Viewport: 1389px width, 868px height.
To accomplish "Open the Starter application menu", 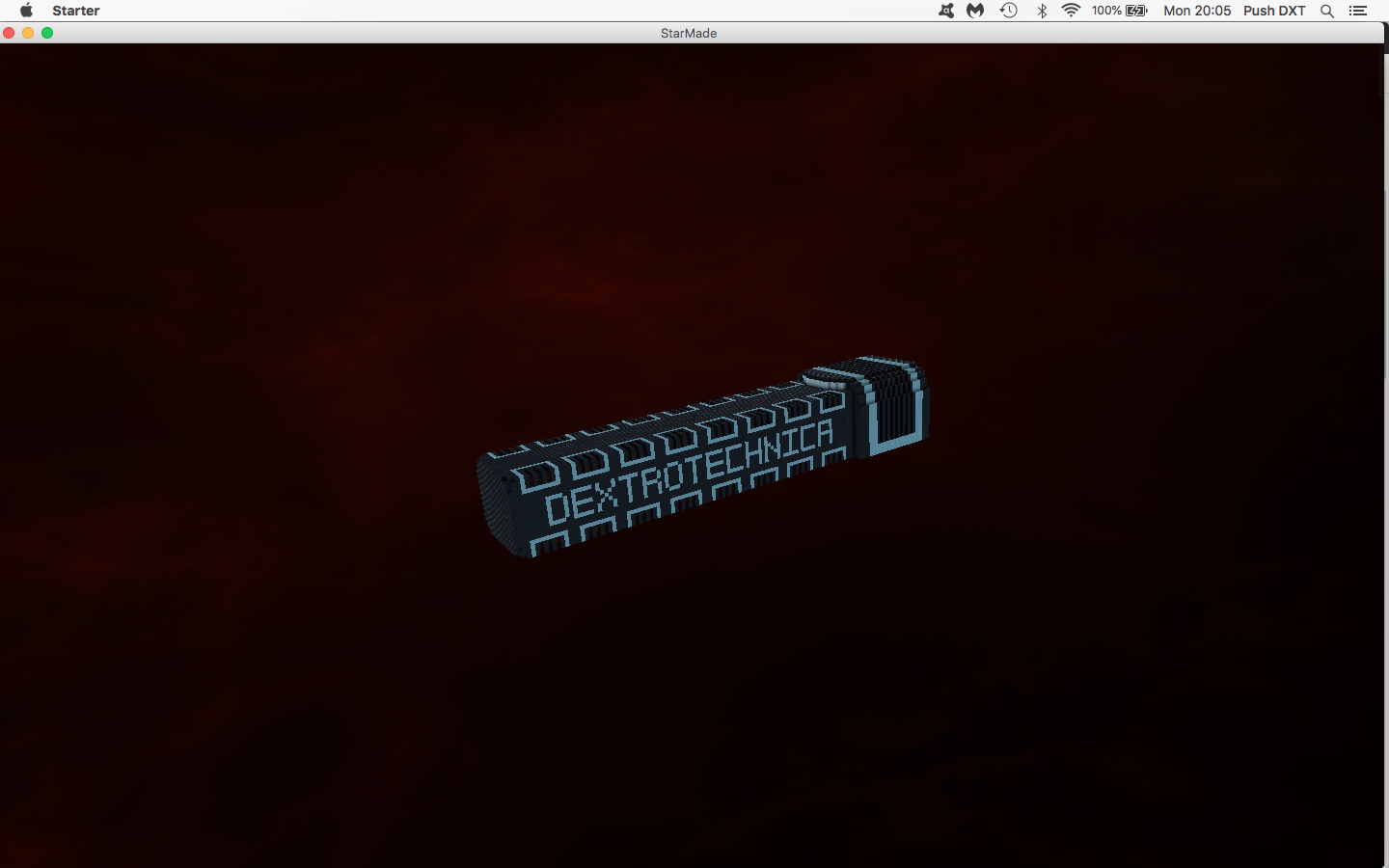I will [76, 11].
